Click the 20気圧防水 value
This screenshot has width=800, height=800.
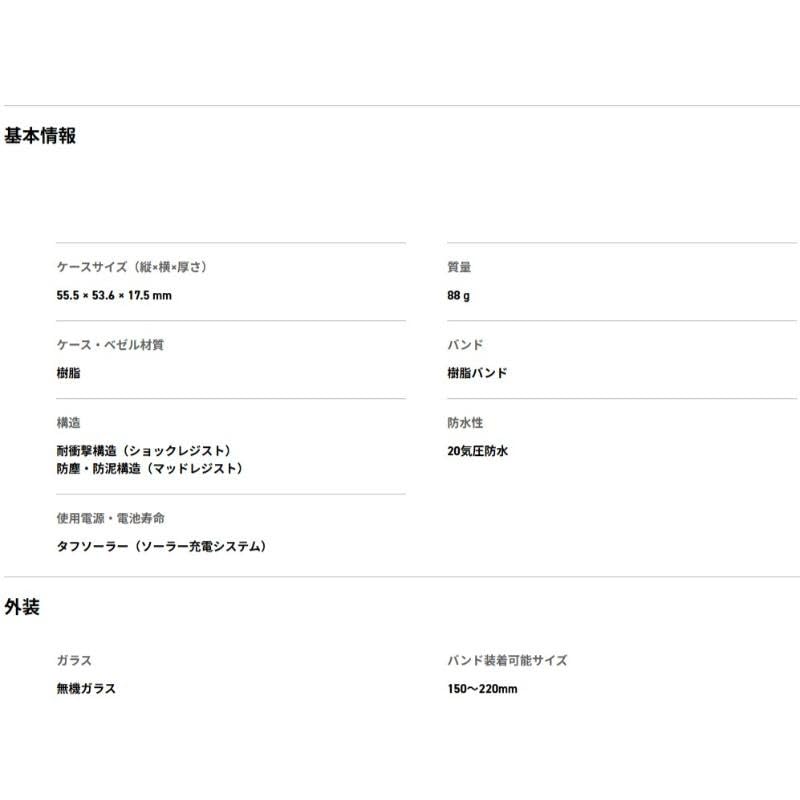click(x=478, y=451)
